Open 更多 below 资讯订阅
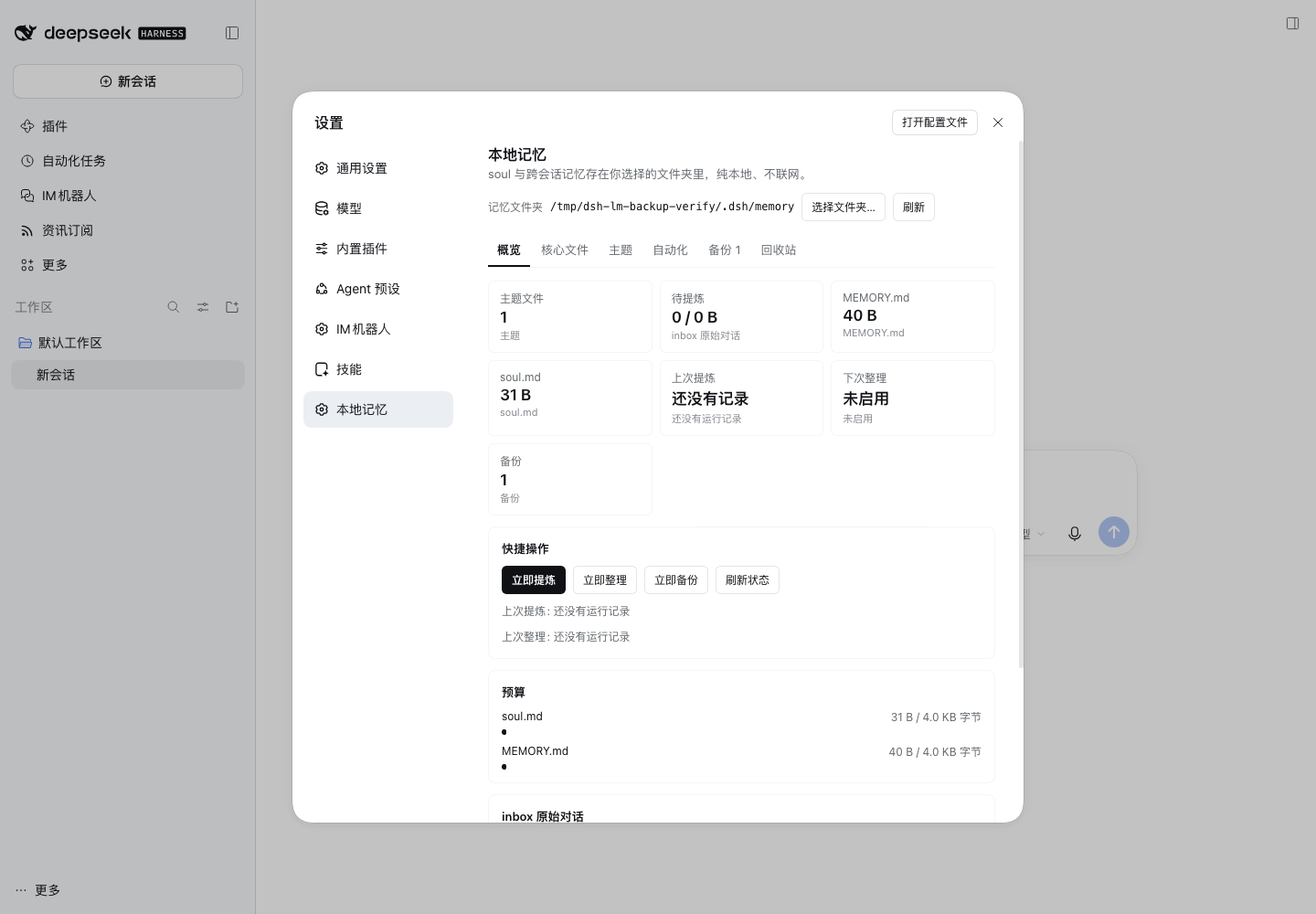The image size is (1316, 914). pyautogui.click(x=128, y=265)
